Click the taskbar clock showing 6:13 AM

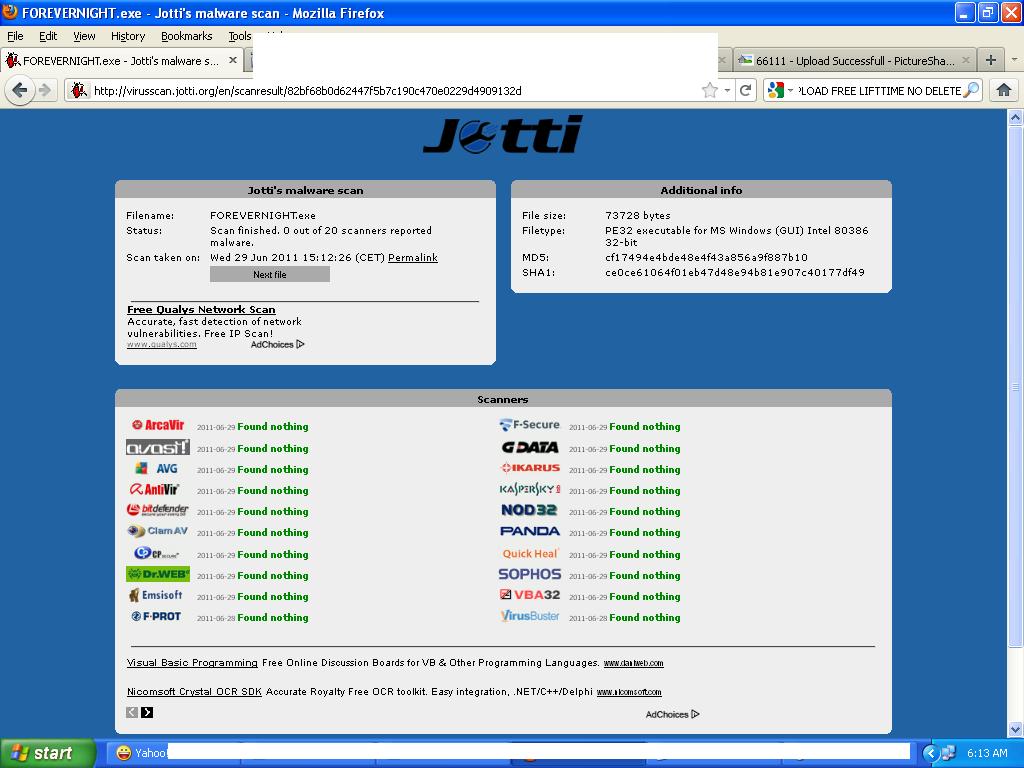(987, 753)
